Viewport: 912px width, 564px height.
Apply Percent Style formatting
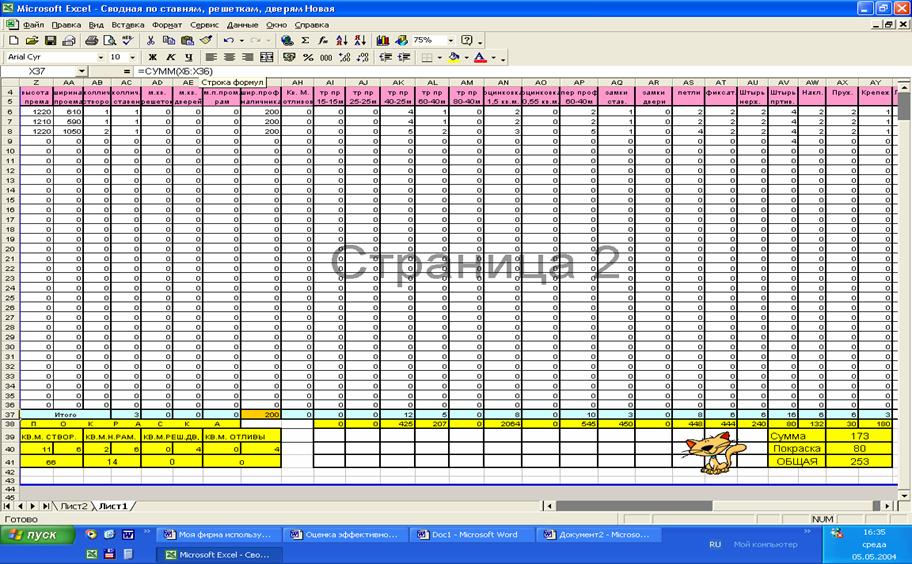tap(308, 58)
